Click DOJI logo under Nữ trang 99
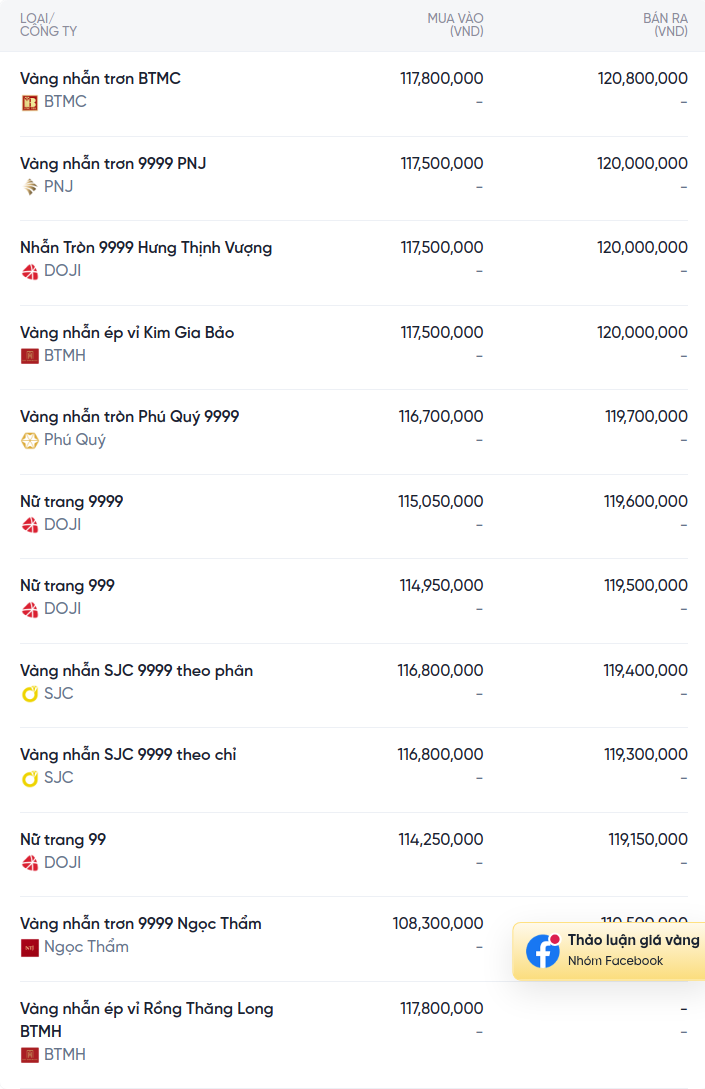The width and height of the screenshot is (705, 1089). (x=30, y=863)
